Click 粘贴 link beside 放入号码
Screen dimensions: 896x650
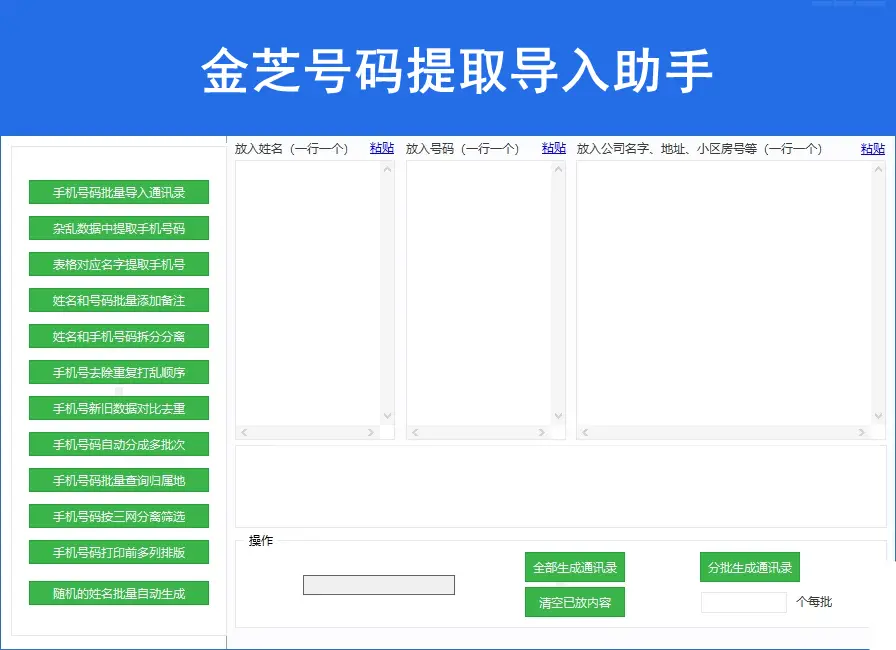tap(553, 148)
